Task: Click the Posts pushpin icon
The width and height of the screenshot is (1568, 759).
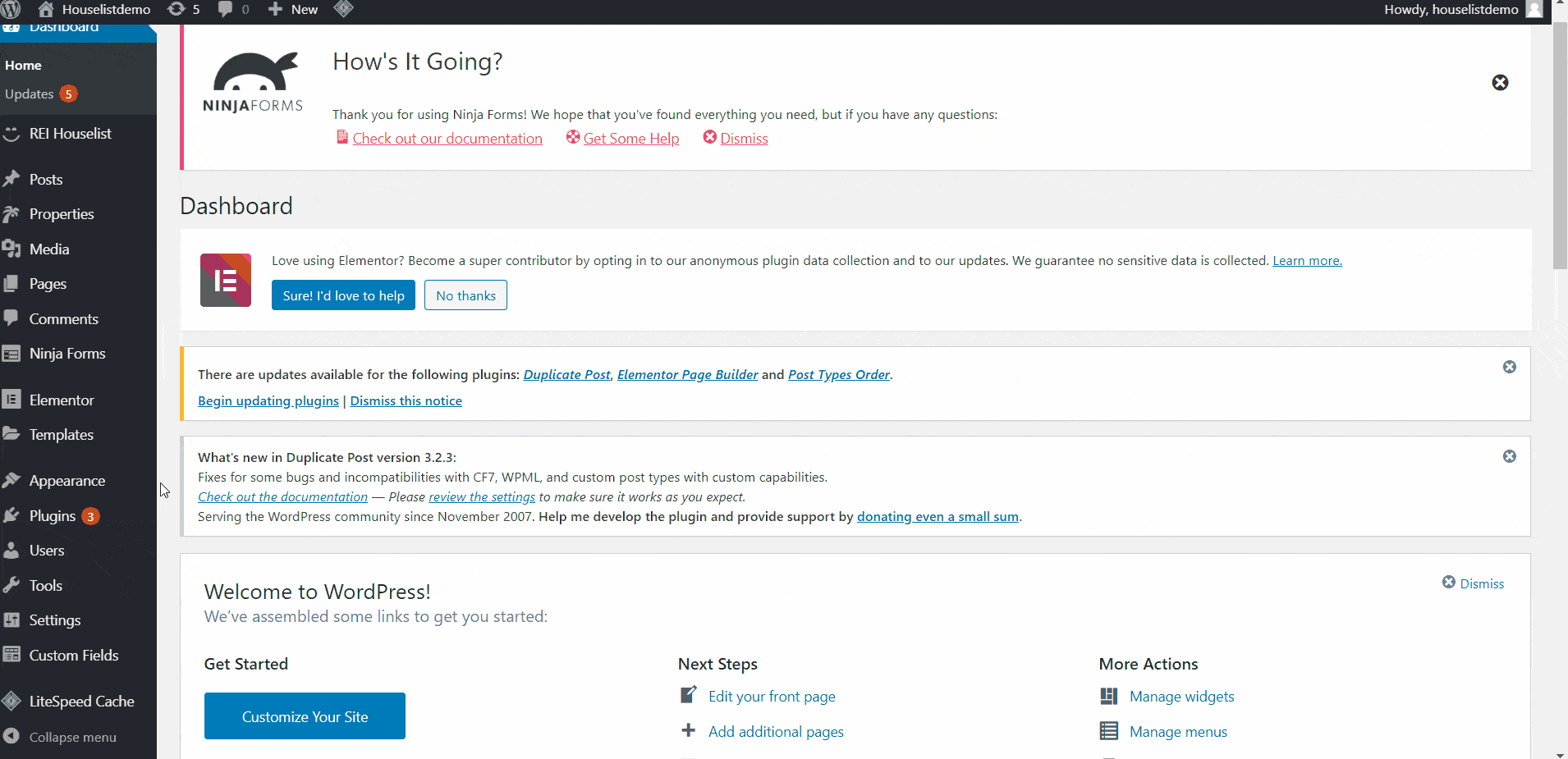Action: 11,179
